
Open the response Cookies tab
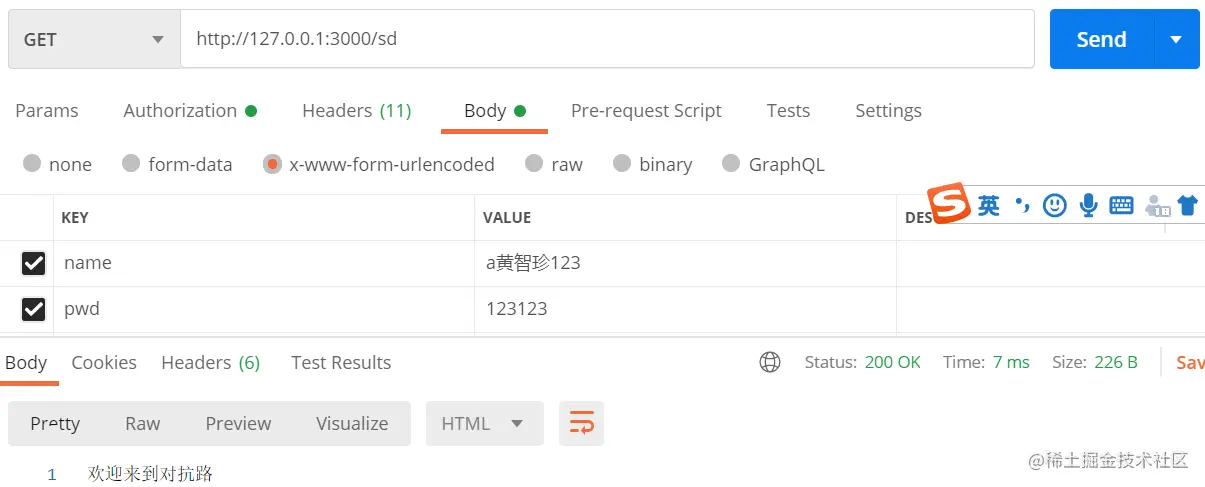104,362
